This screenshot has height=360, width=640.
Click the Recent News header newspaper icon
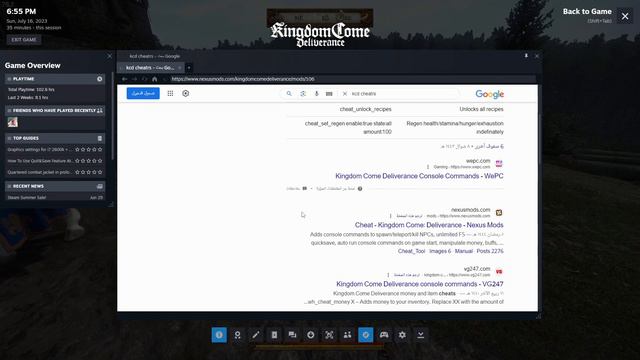pos(100,186)
